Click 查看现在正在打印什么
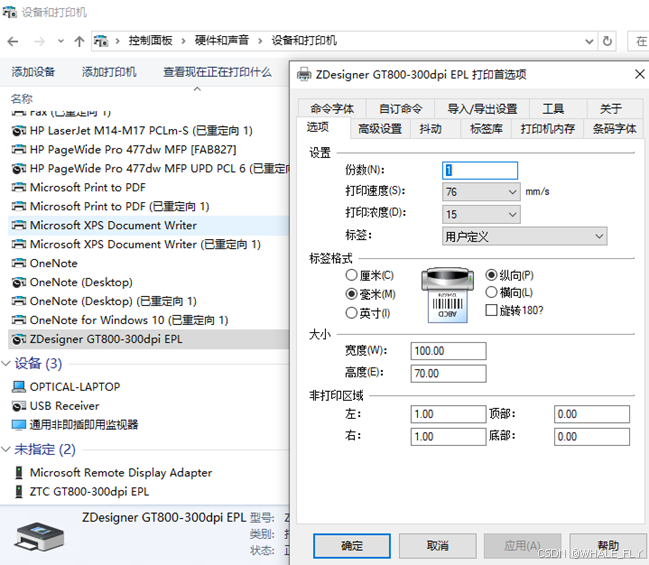Image resolution: width=649 pixels, height=565 pixels. (217, 72)
